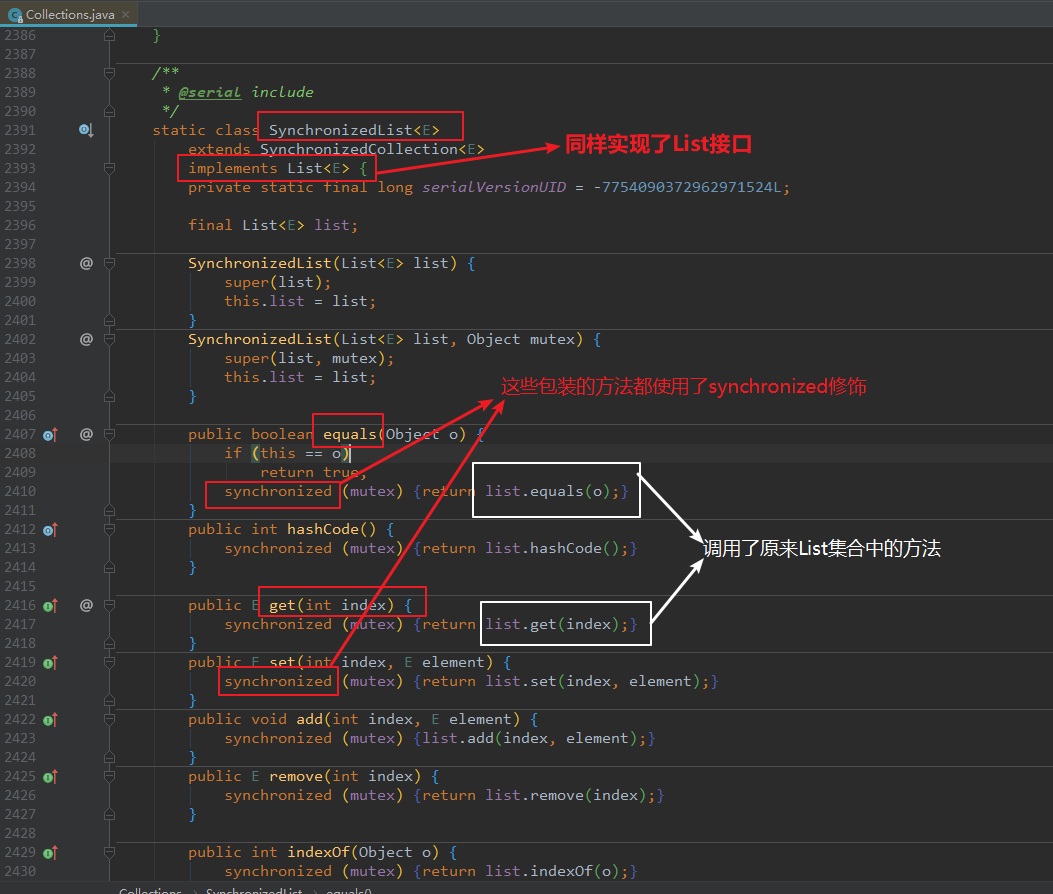Image resolution: width=1053 pixels, height=894 pixels.
Task: Click the 'get(int index)' method signature
Action: [x=332, y=606]
